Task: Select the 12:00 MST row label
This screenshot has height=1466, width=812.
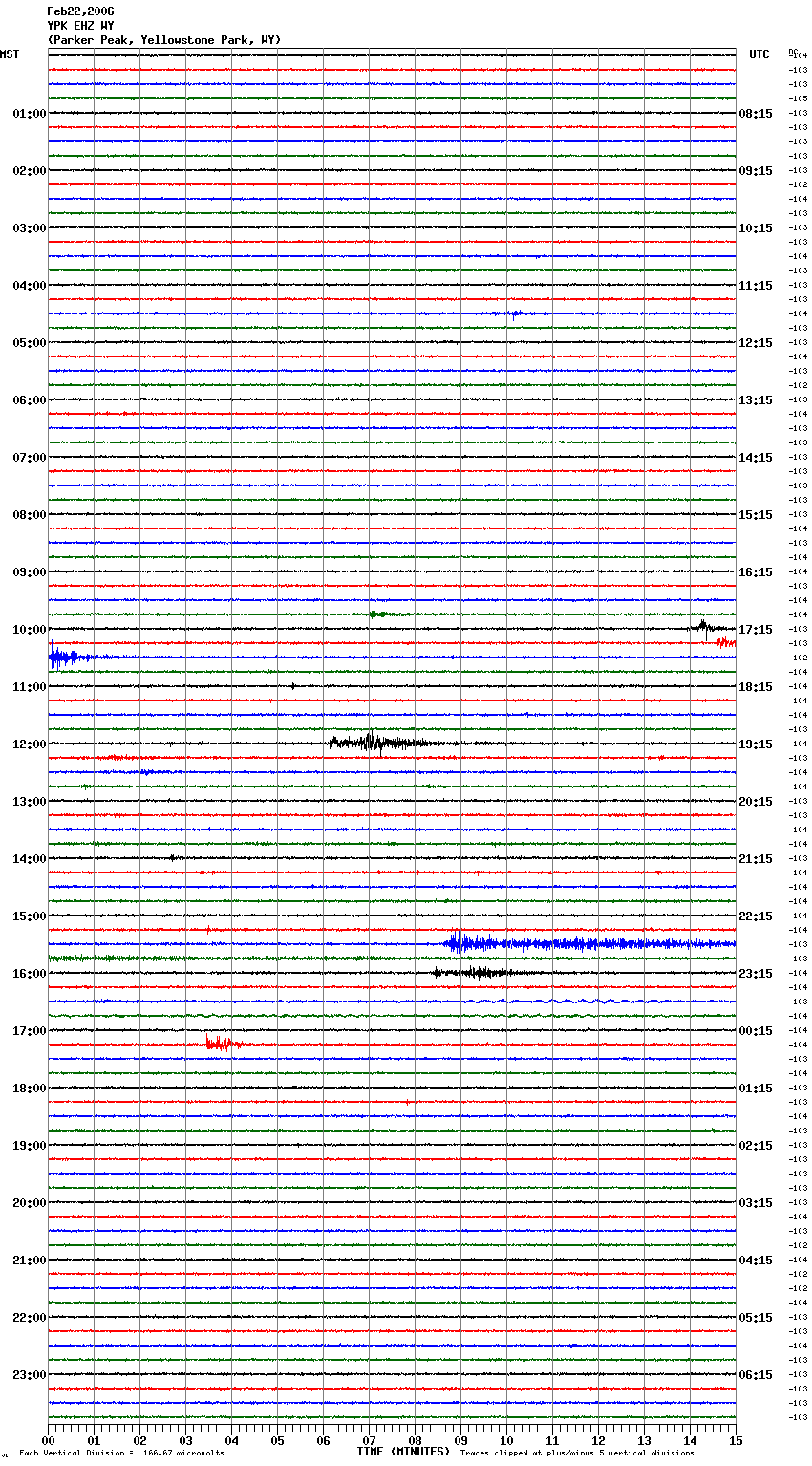Action: click(30, 744)
